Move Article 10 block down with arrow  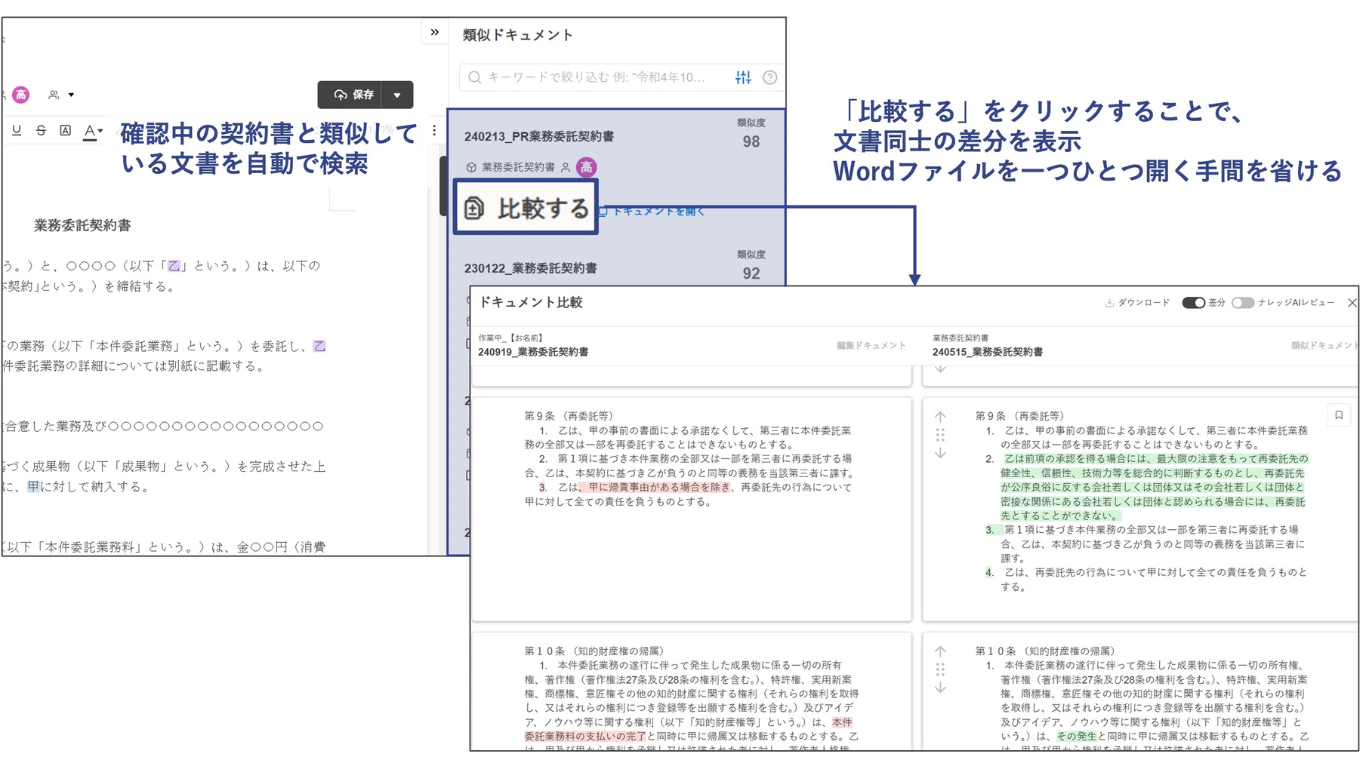(940, 688)
